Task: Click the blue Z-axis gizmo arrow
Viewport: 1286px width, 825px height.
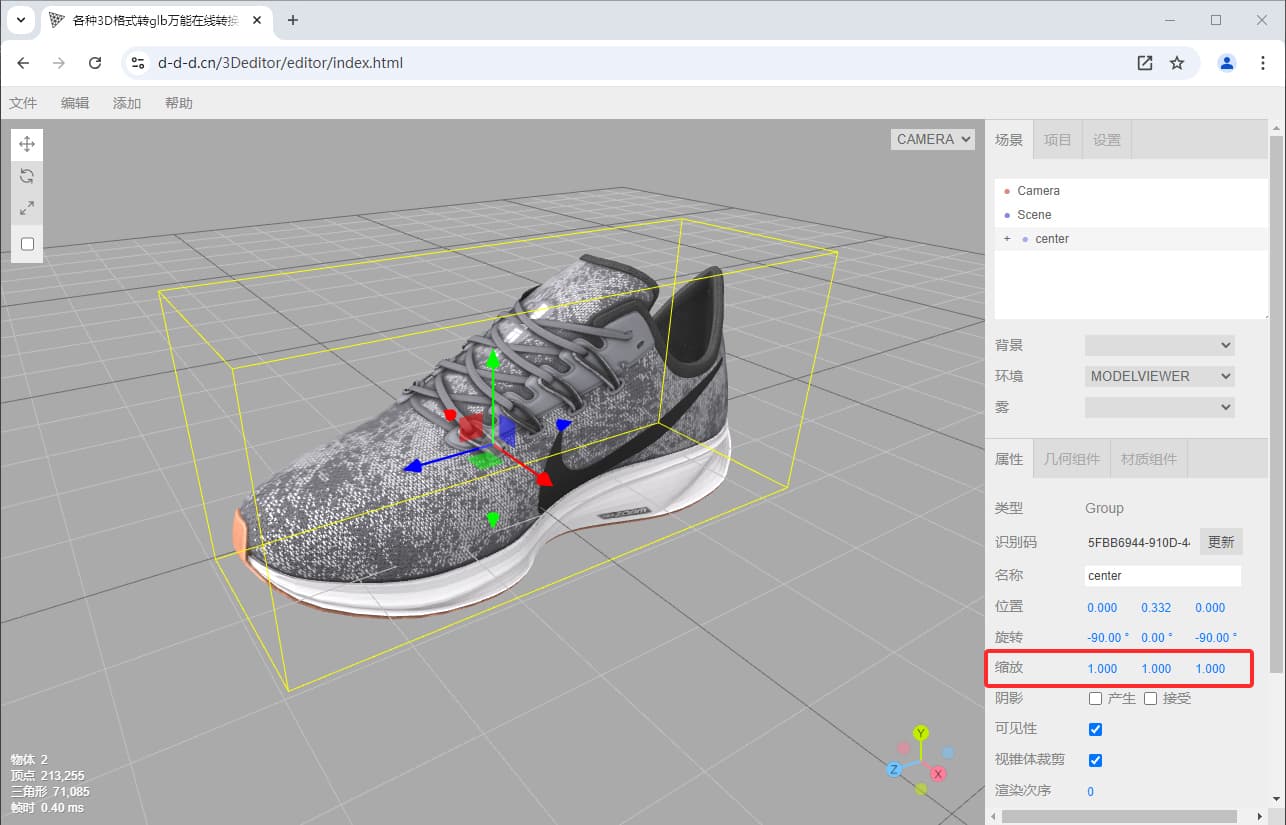Action: click(412, 466)
